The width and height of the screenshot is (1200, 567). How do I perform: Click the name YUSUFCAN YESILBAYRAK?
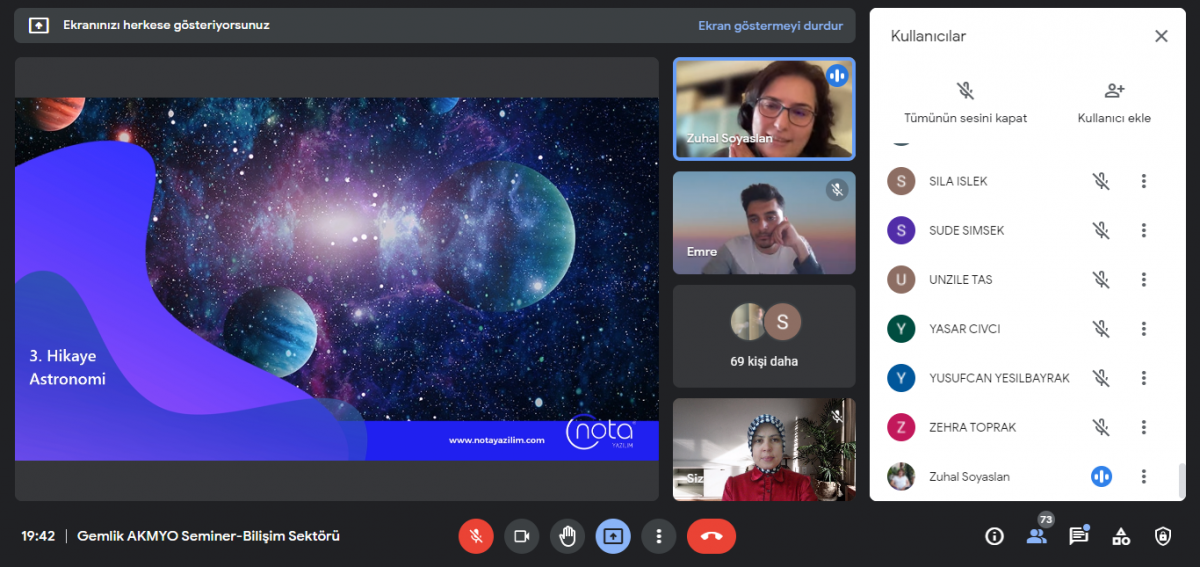tap(999, 378)
